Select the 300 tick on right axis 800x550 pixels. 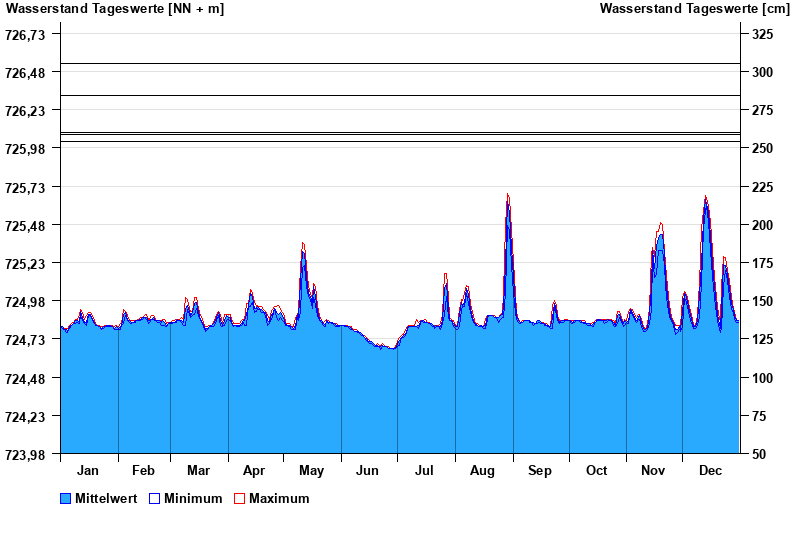762,73
